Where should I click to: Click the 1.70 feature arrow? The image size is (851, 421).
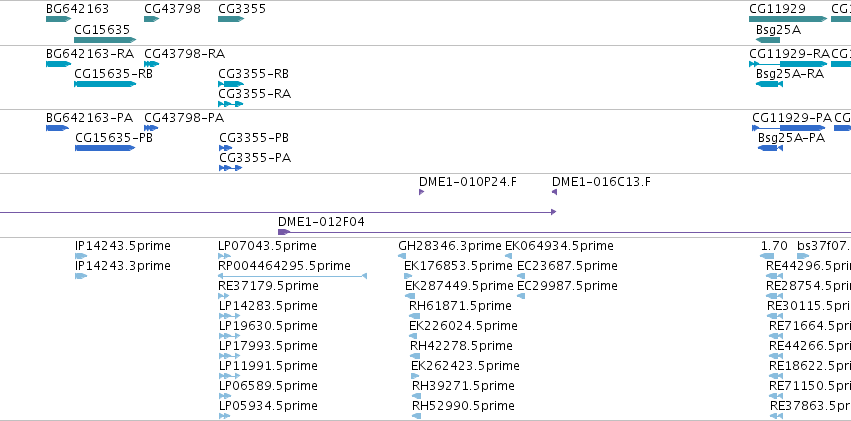point(767,256)
